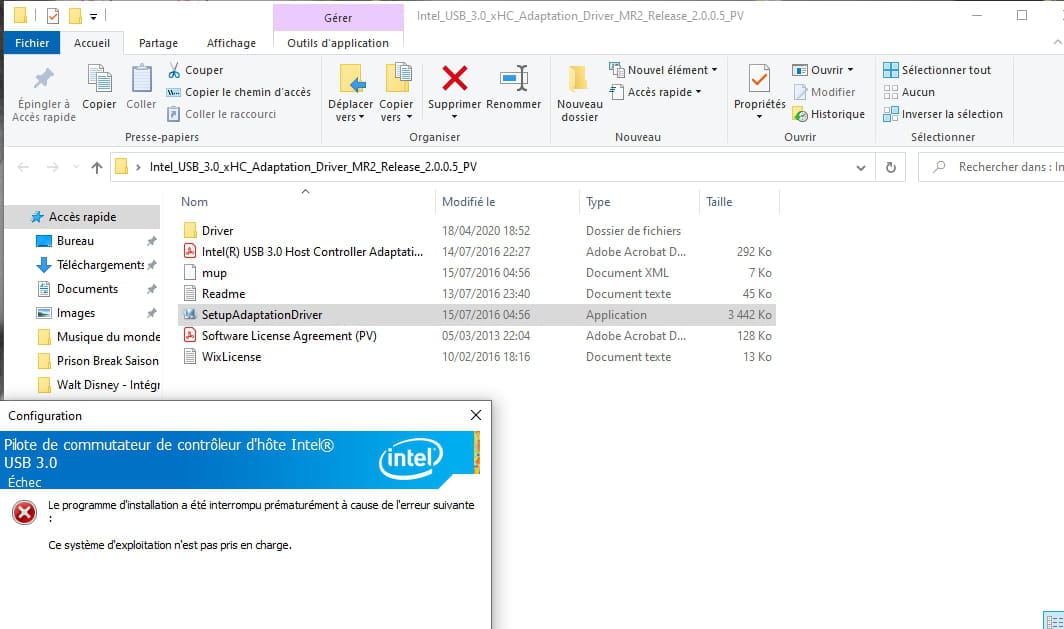Click Accès rapide in the navigation pane

point(82,217)
